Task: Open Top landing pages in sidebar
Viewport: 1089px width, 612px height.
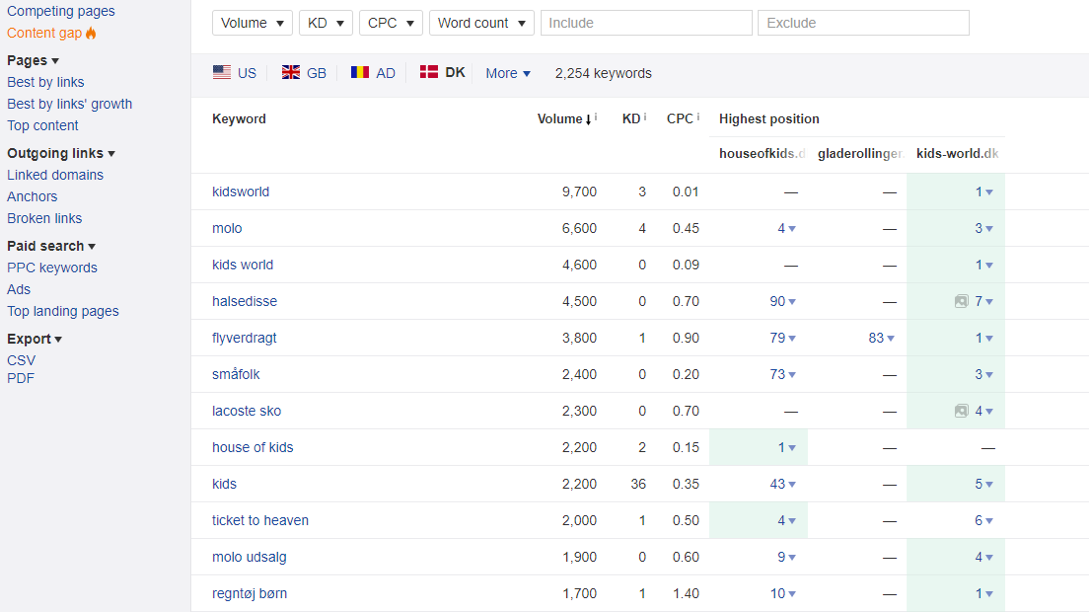Action: [x=63, y=311]
